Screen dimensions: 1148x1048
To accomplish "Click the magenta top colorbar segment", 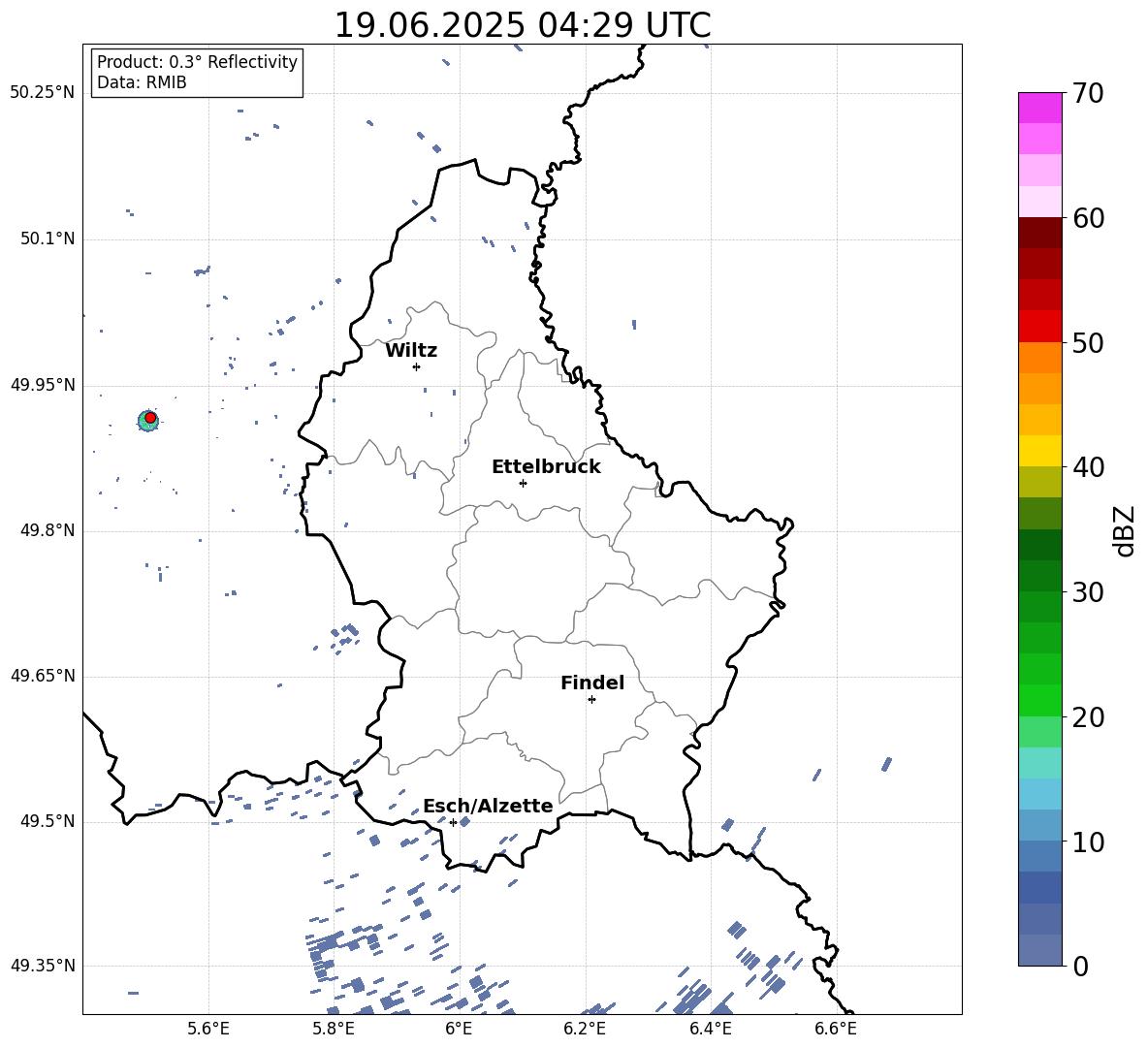I will [x=1039, y=108].
